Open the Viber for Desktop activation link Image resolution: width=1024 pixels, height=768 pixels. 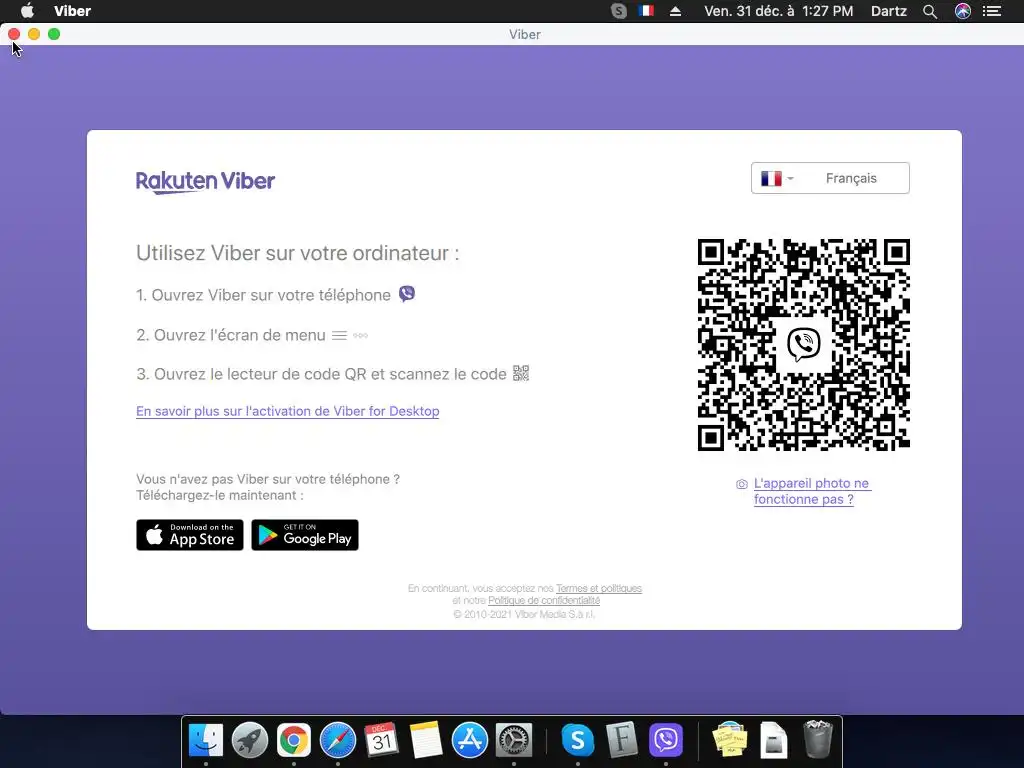(x=287, y=411)
